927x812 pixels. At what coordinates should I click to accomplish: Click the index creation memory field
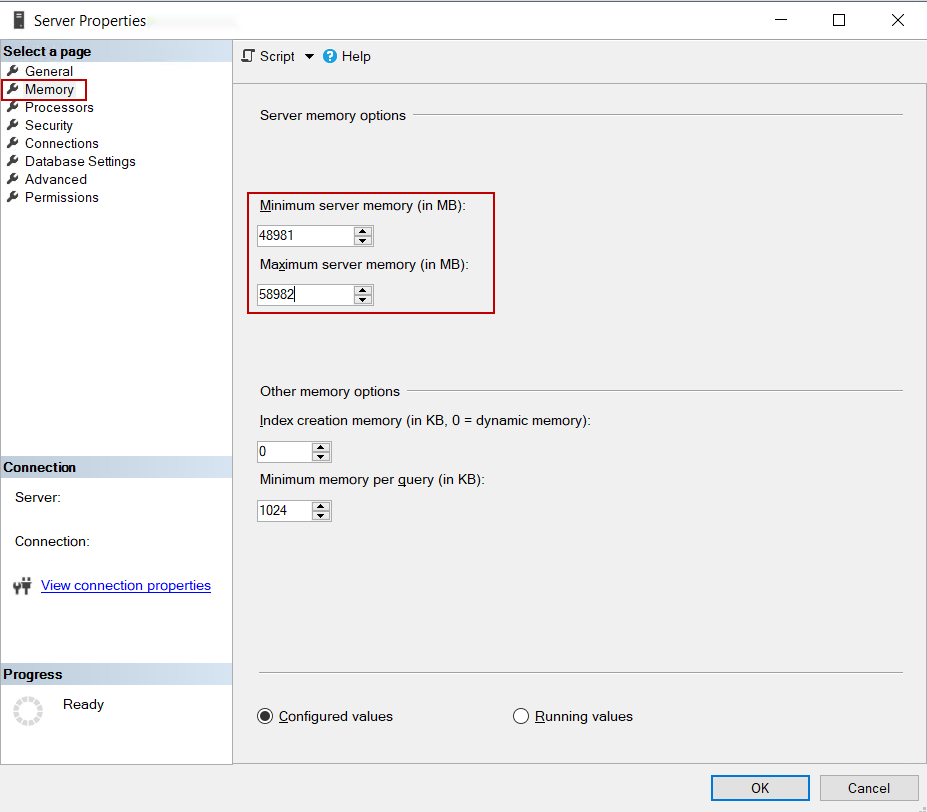coord(284,452)
